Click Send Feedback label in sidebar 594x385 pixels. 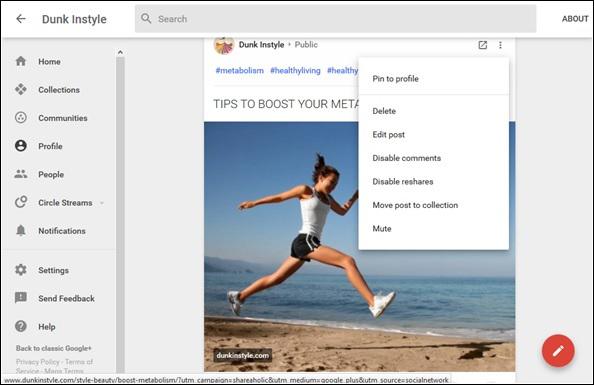(66, 299)
